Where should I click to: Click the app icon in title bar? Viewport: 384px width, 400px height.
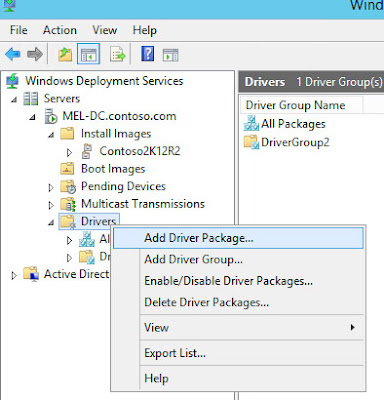pyautogui.click(x=9, y=6)
